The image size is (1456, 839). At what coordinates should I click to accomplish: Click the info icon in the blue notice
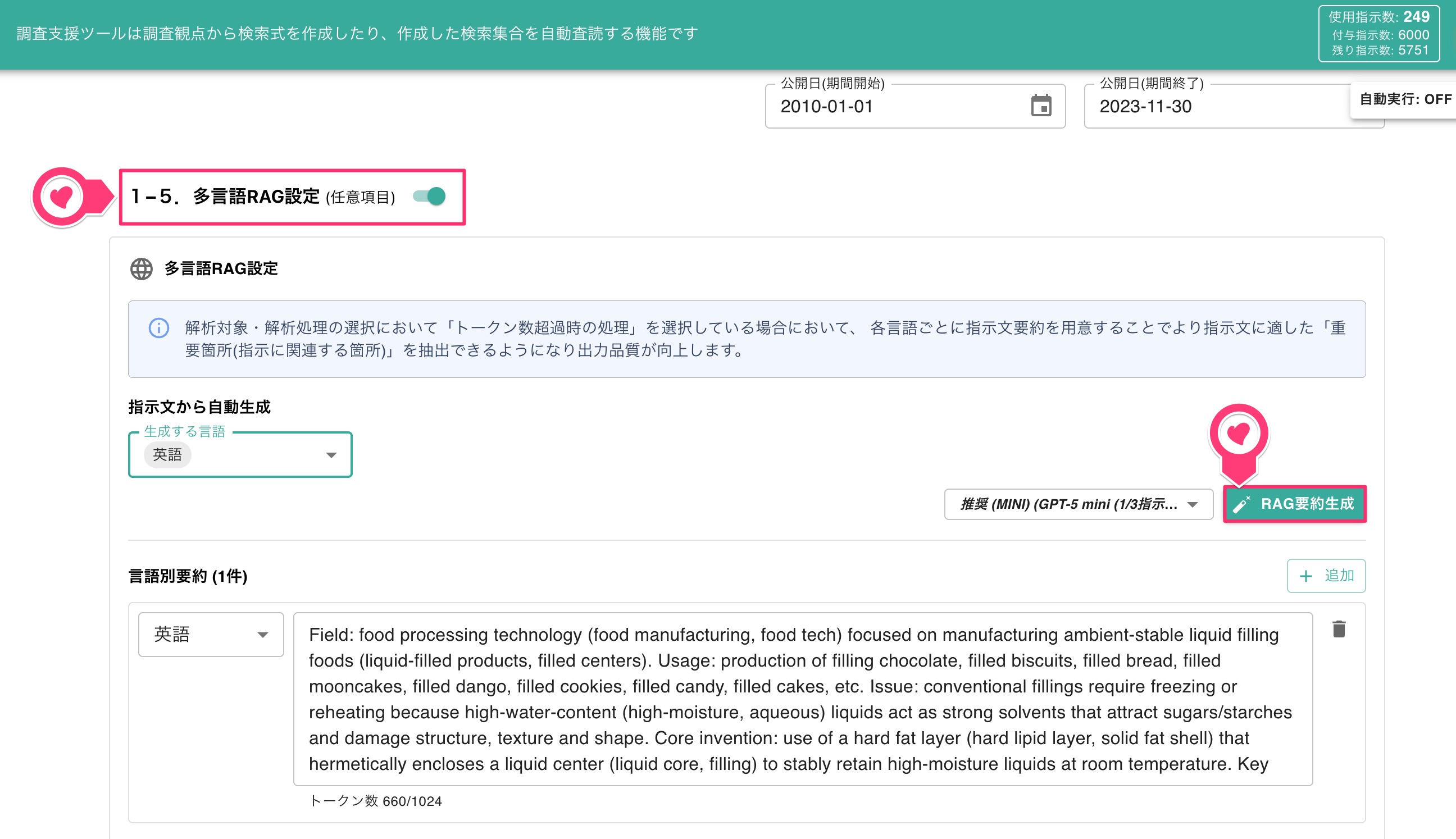click(x=159, y=328)
